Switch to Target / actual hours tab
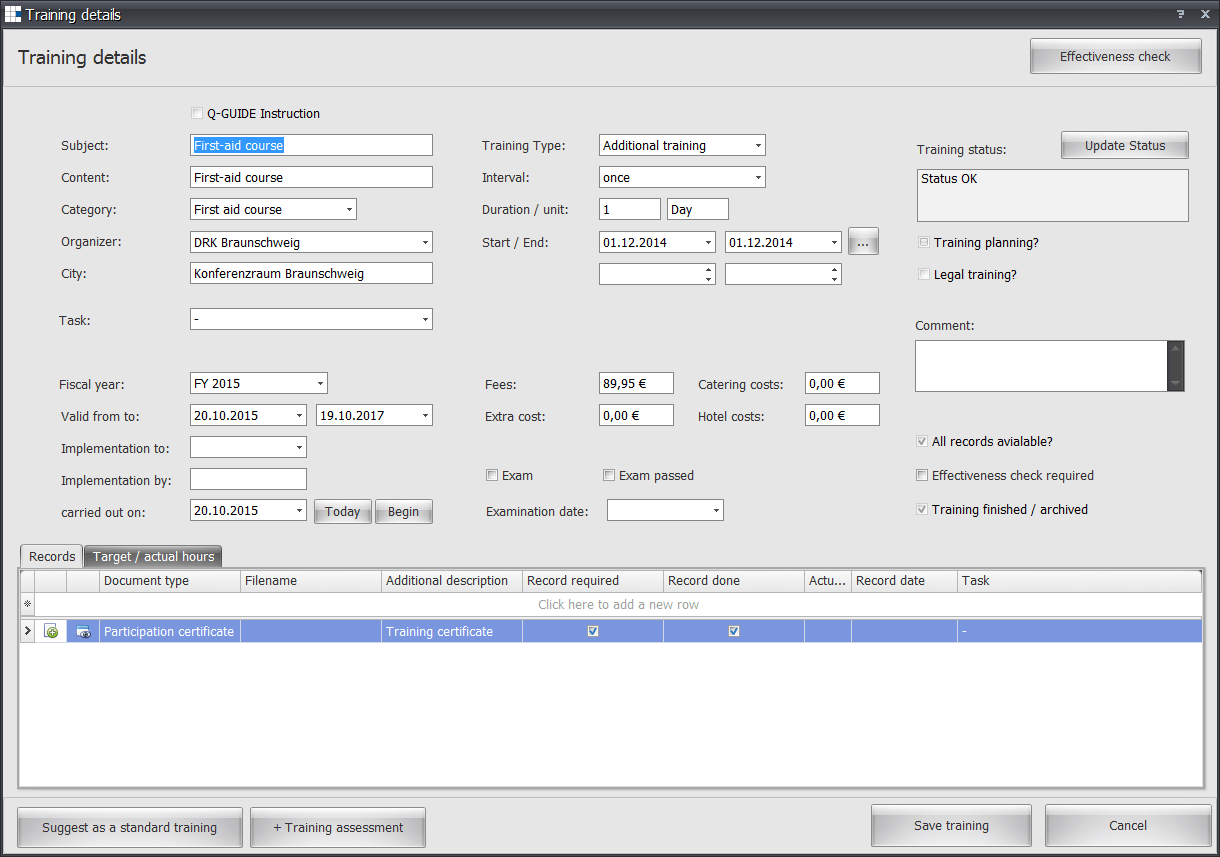This screenshot has height=857, width=1220. [153, 557]
